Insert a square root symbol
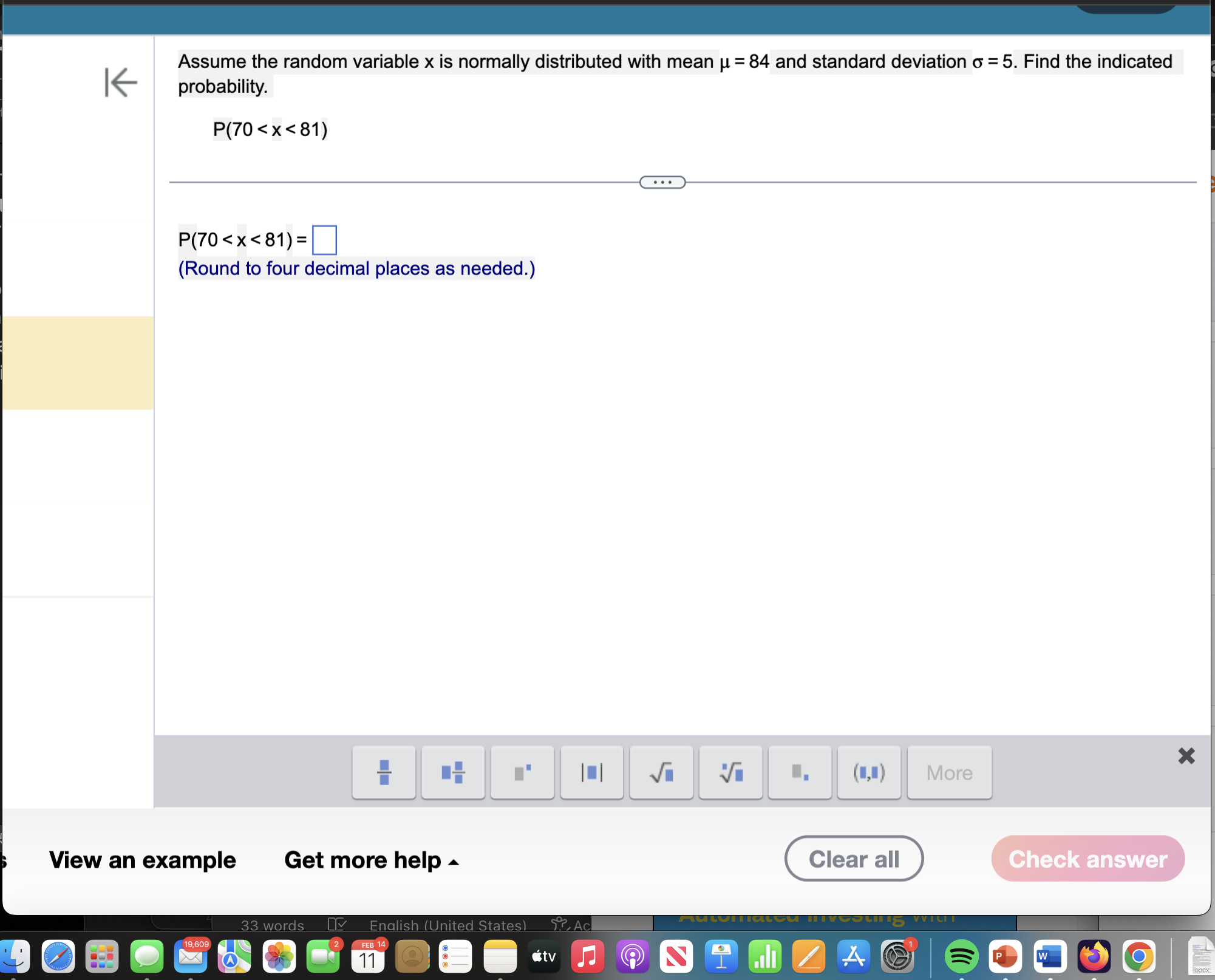Screen dimensions: 1215x980 pyautogui.click(x=661, y=772)
